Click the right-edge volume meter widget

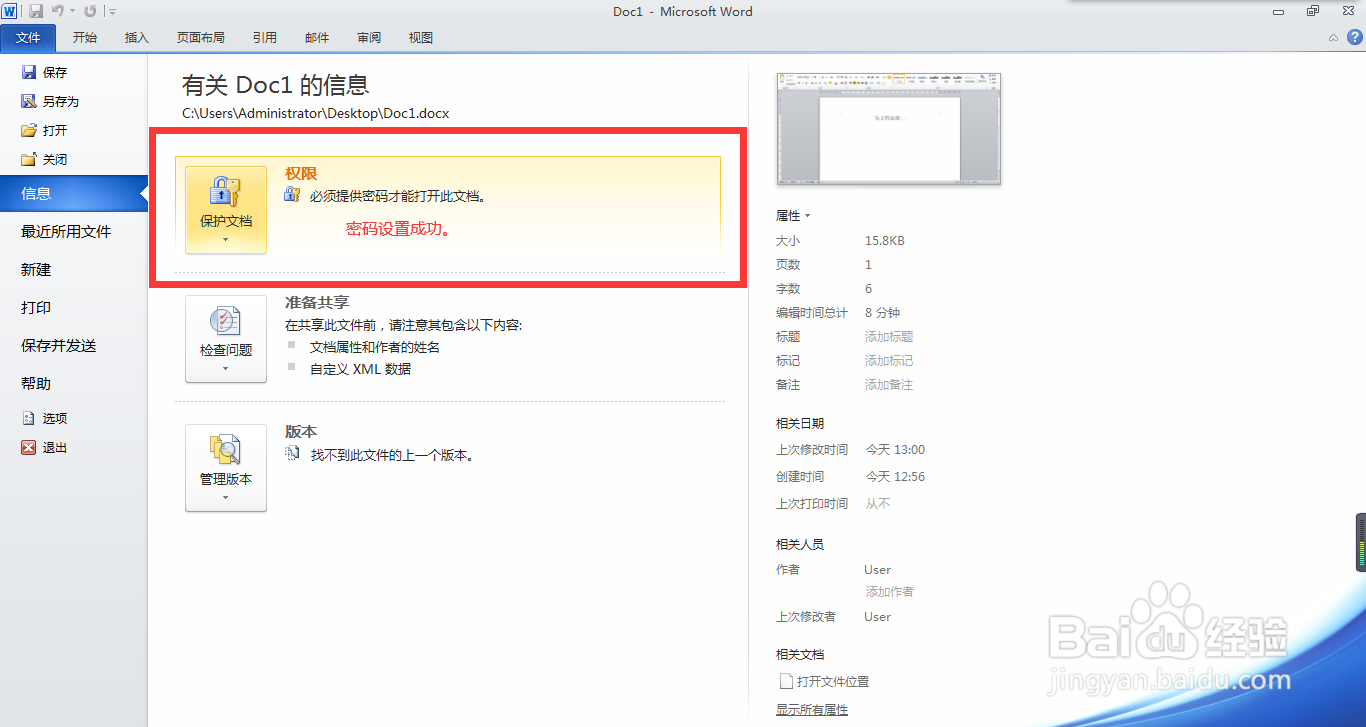tap(1360, 542)
